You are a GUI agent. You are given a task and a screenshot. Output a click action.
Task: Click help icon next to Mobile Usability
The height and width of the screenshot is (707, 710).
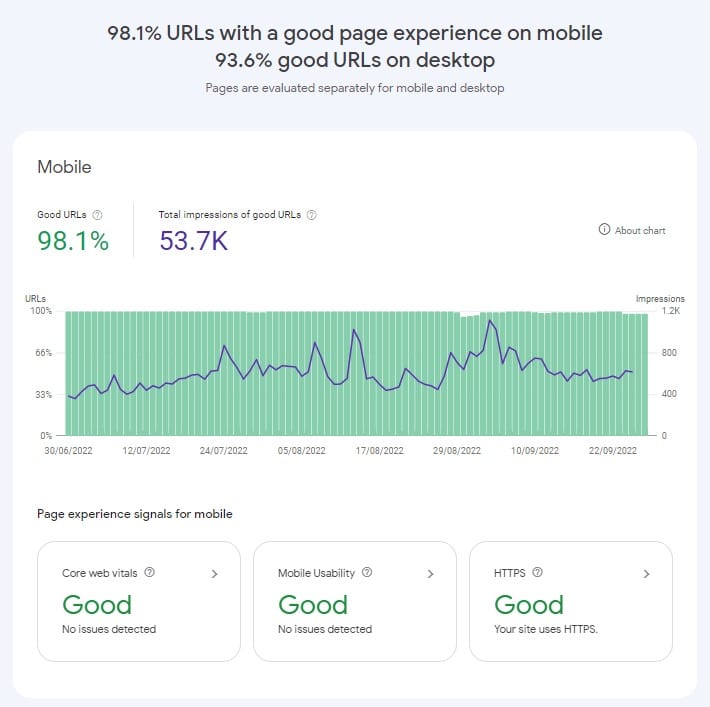(367, 572)
